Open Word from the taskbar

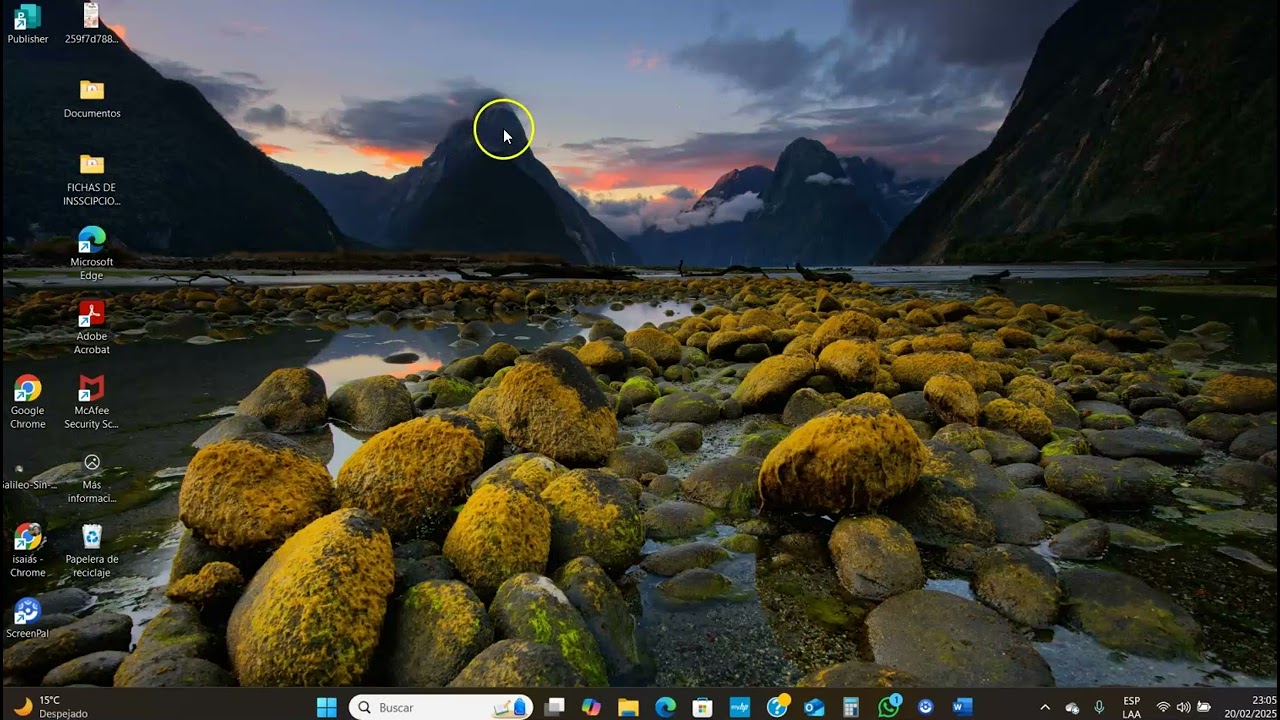[x=963, y=707]
